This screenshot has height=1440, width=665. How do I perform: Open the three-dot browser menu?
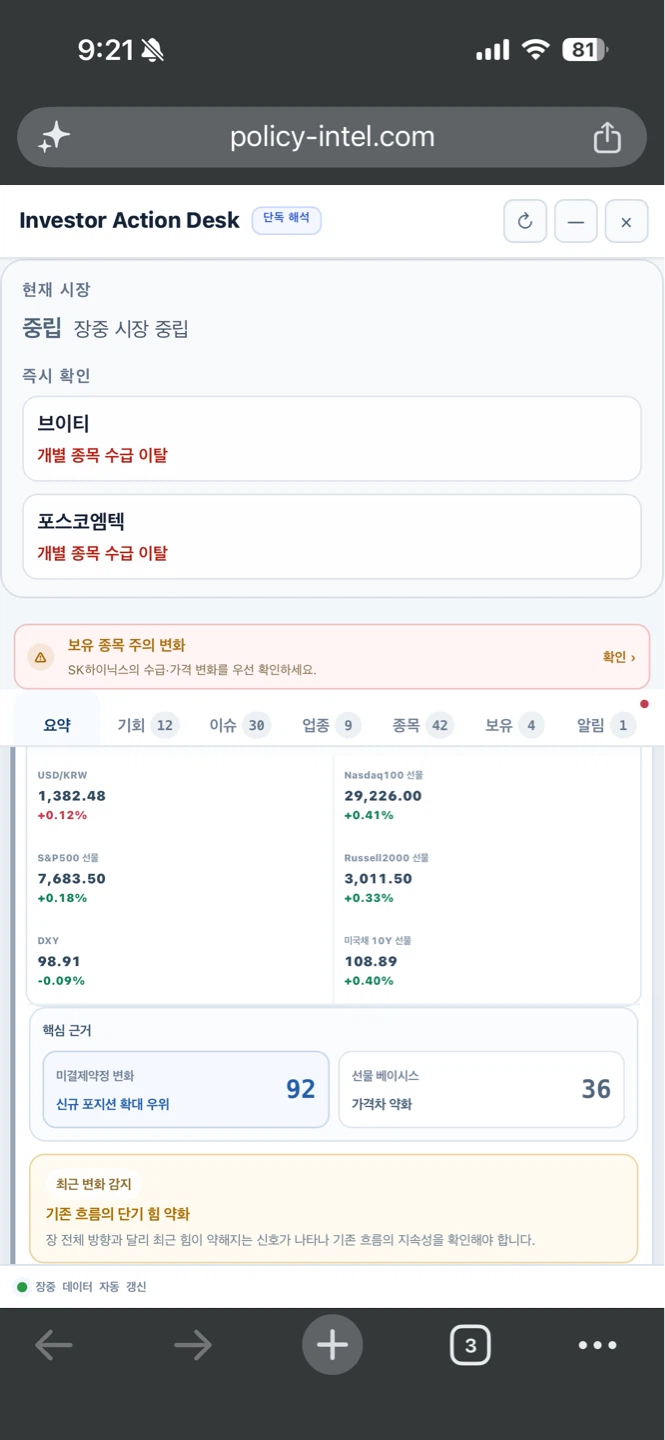[x=597, y=1345]
